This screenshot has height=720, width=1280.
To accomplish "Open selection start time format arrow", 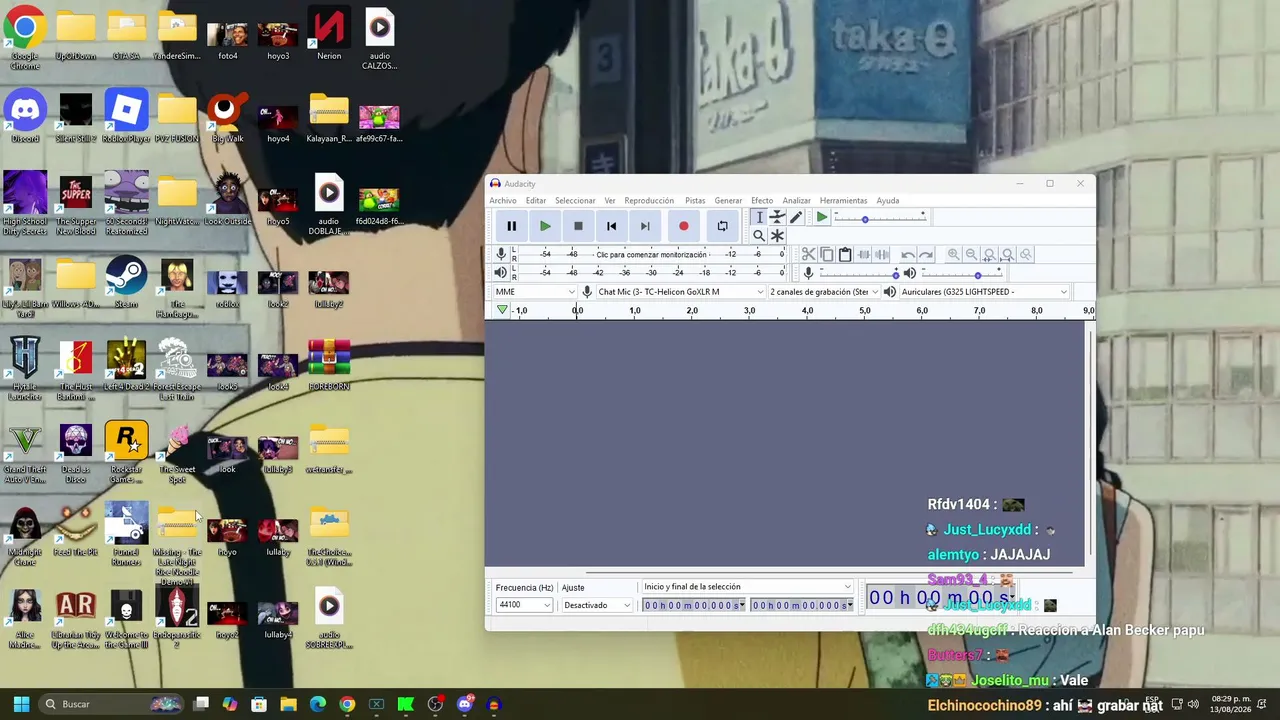I will tap(741, 606).
